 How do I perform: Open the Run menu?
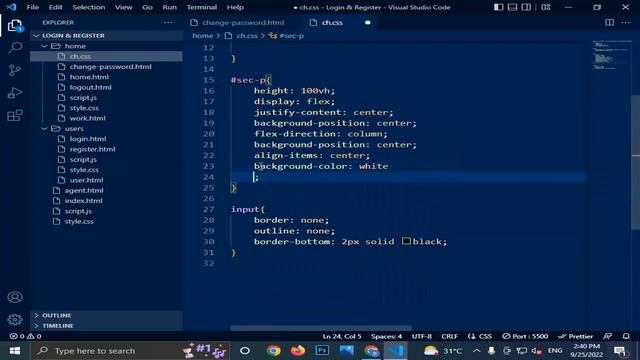[x=169, y=7]
